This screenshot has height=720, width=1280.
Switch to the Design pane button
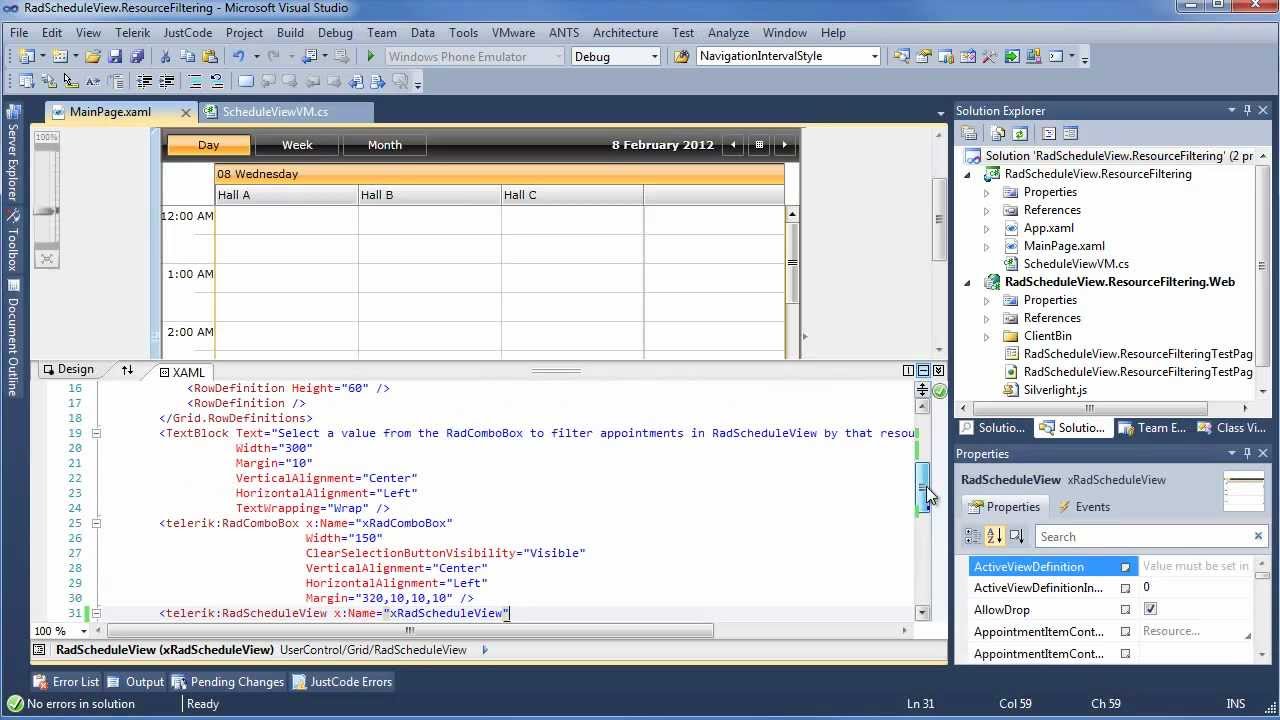coord(67,370)
